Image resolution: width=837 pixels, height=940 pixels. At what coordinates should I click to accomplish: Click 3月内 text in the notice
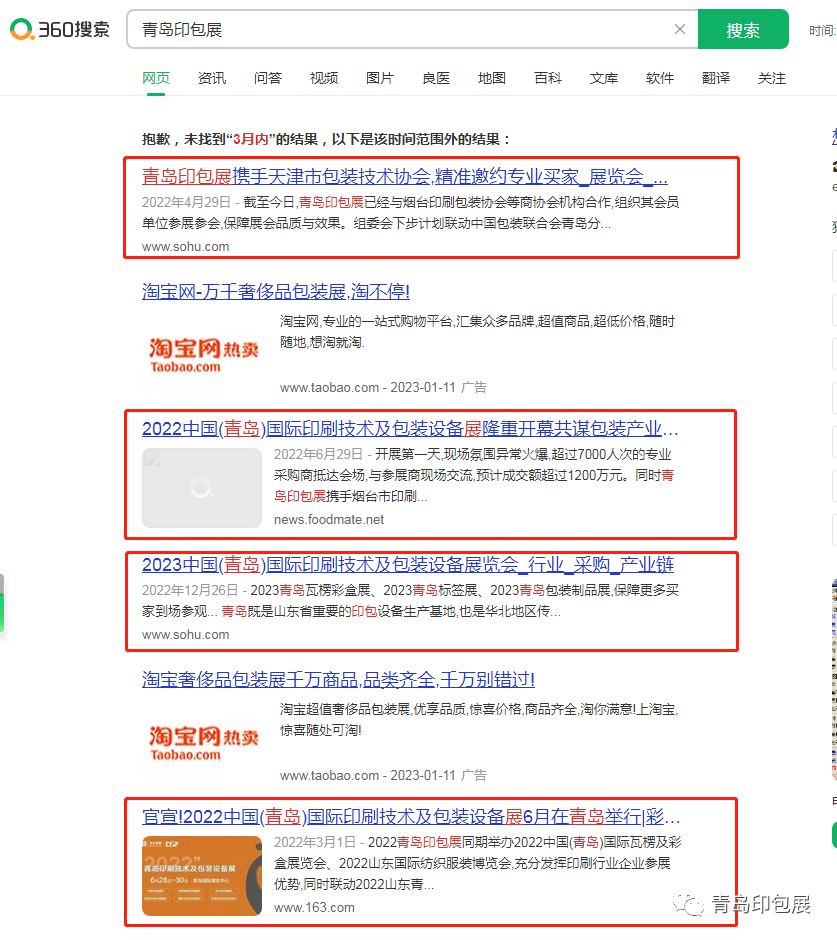pos(251,139)
